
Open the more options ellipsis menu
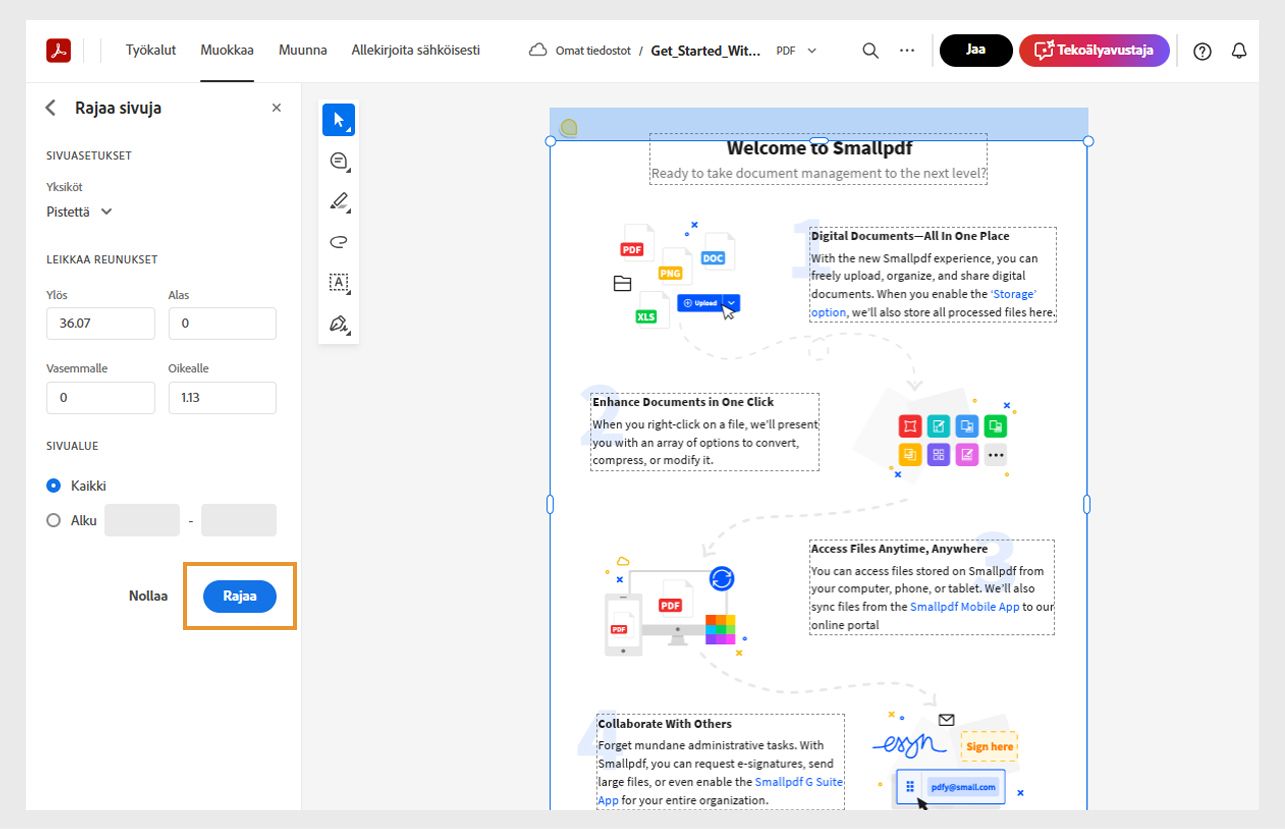coord(907,50)
